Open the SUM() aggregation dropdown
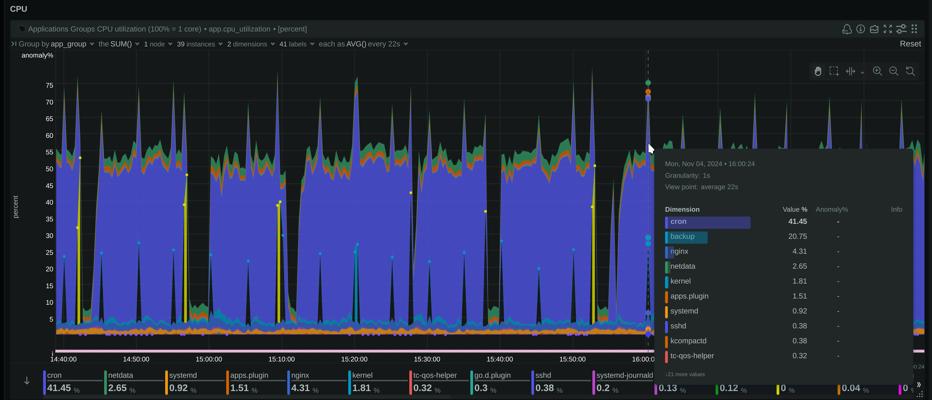The width and height of the screenshot is (932, 400). pyautogui.click(x=119, y=44)
